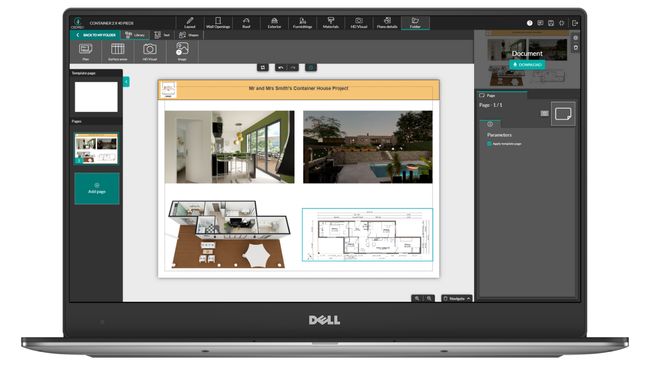Viewport: 650px width, 366px height.
Task: Select the Folder step
Action: coord(415,23)
